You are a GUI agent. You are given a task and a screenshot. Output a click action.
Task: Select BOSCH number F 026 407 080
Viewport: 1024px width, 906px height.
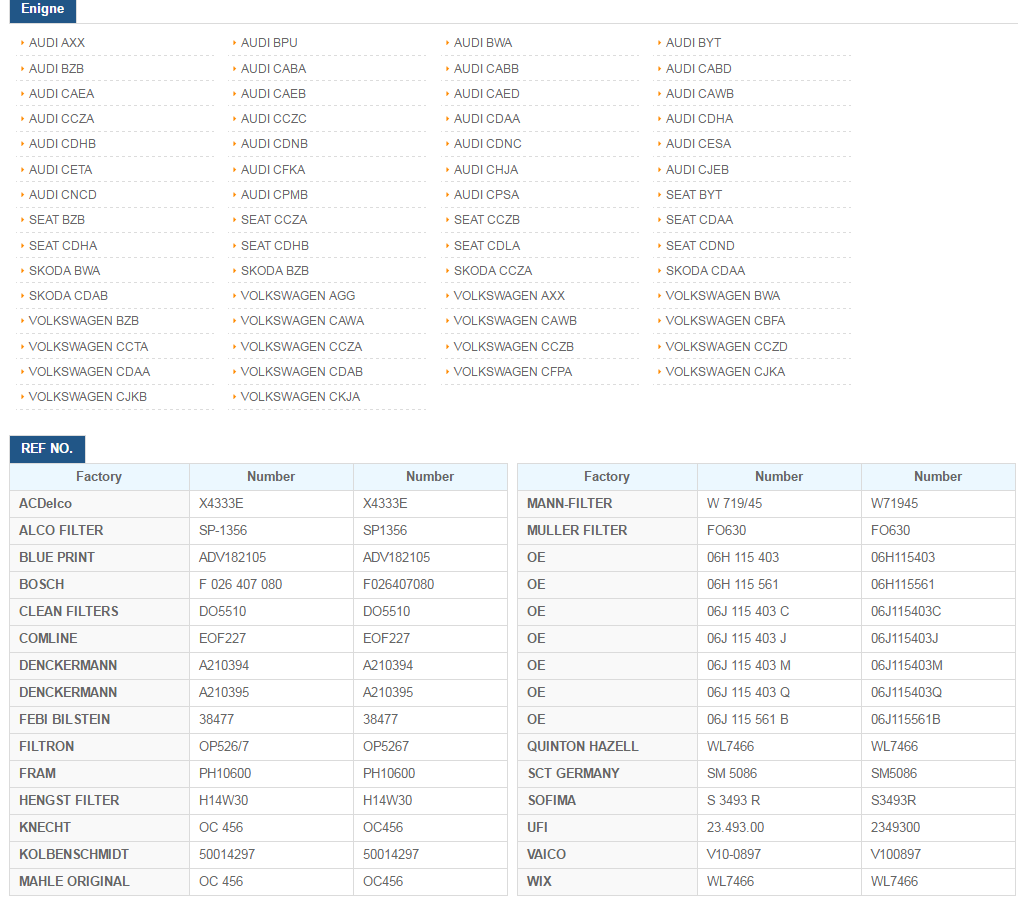pos(240,585)
